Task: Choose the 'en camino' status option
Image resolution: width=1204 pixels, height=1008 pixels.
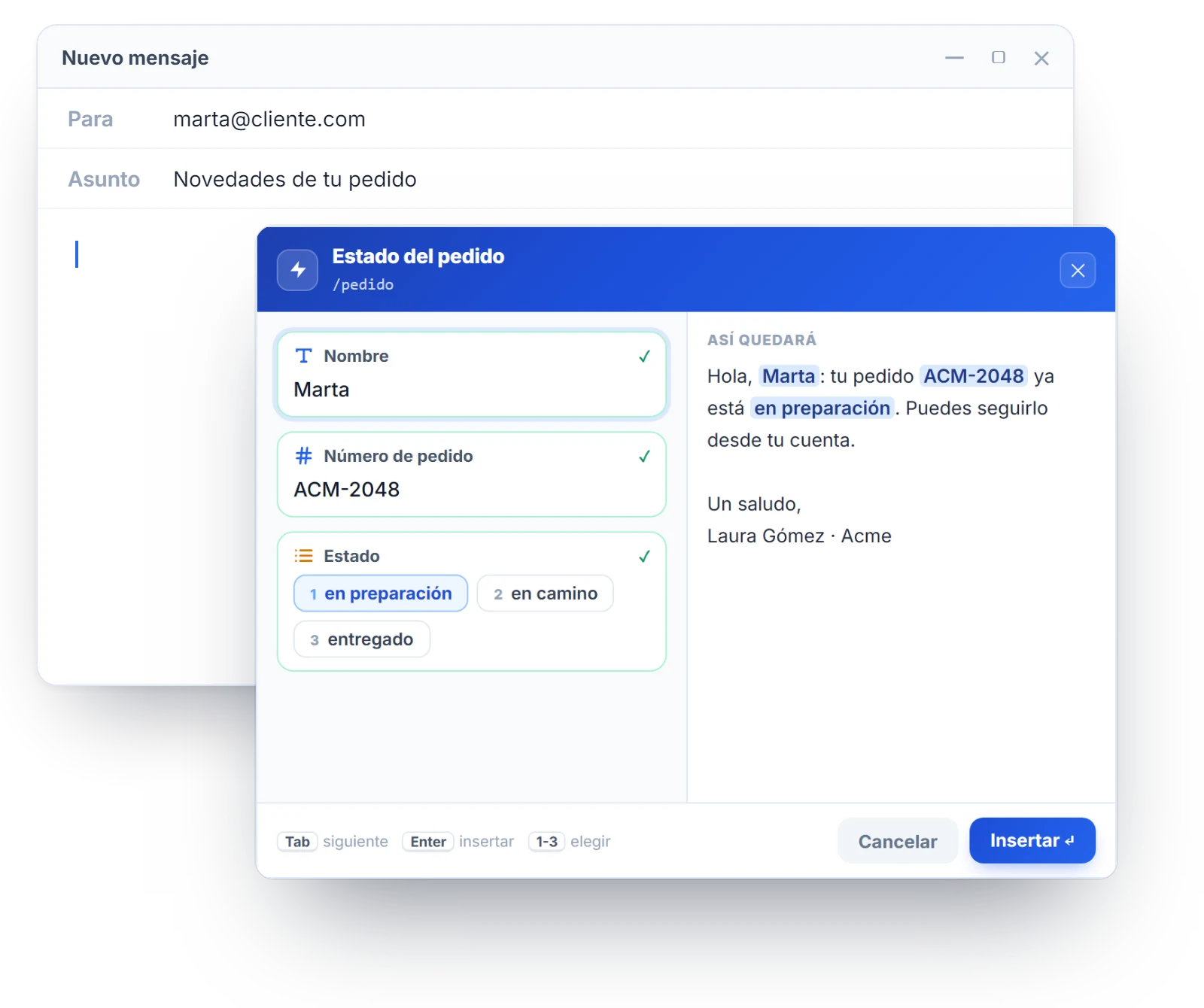Action: click(x=546, y=594)
